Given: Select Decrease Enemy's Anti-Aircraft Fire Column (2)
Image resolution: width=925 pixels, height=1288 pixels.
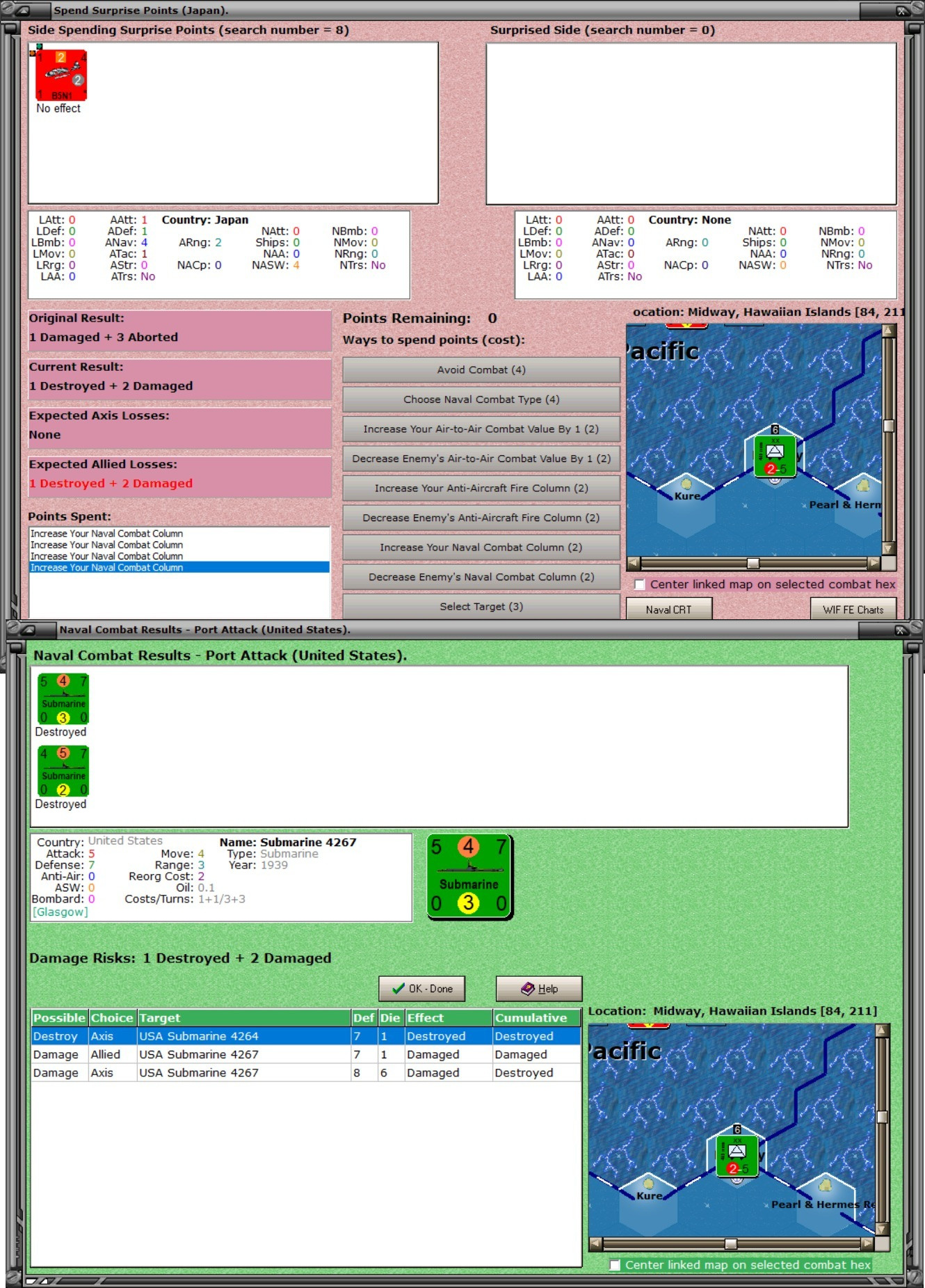Looking at the screenshot, I should pyautogui.click(x=481, y=518).
